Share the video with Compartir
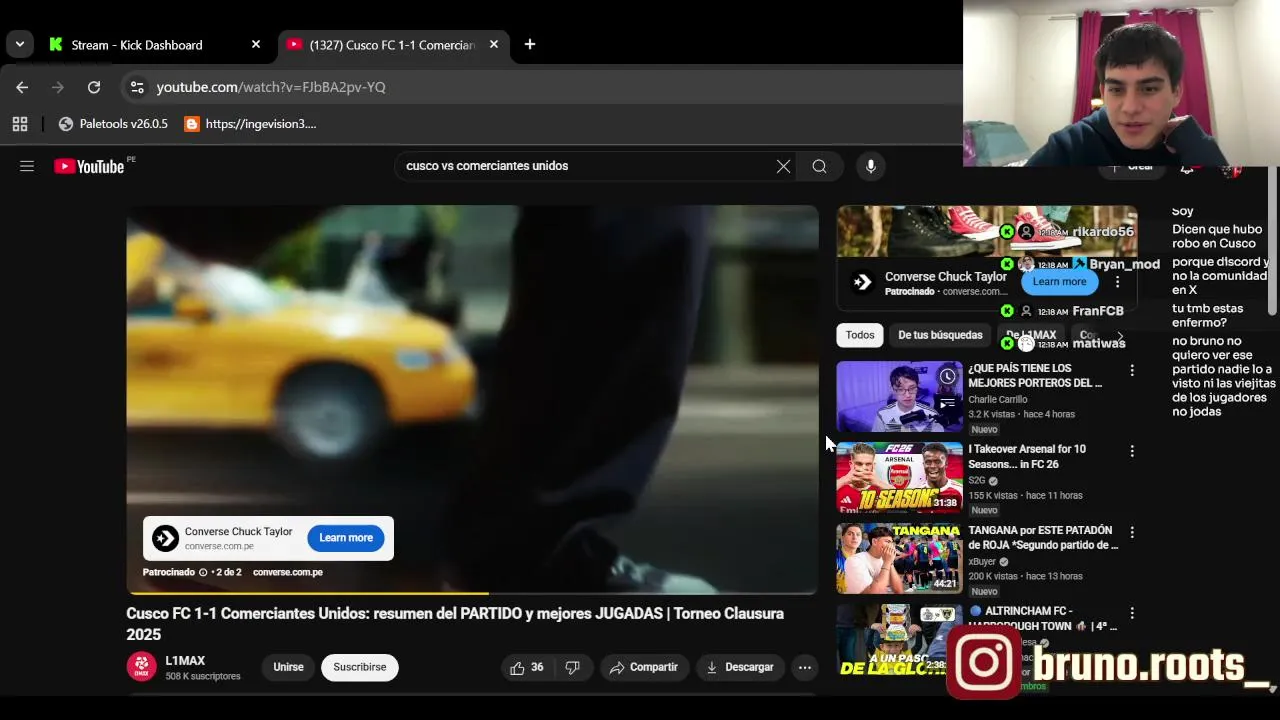The image size is (1280, 720). (x=644, y=667)
